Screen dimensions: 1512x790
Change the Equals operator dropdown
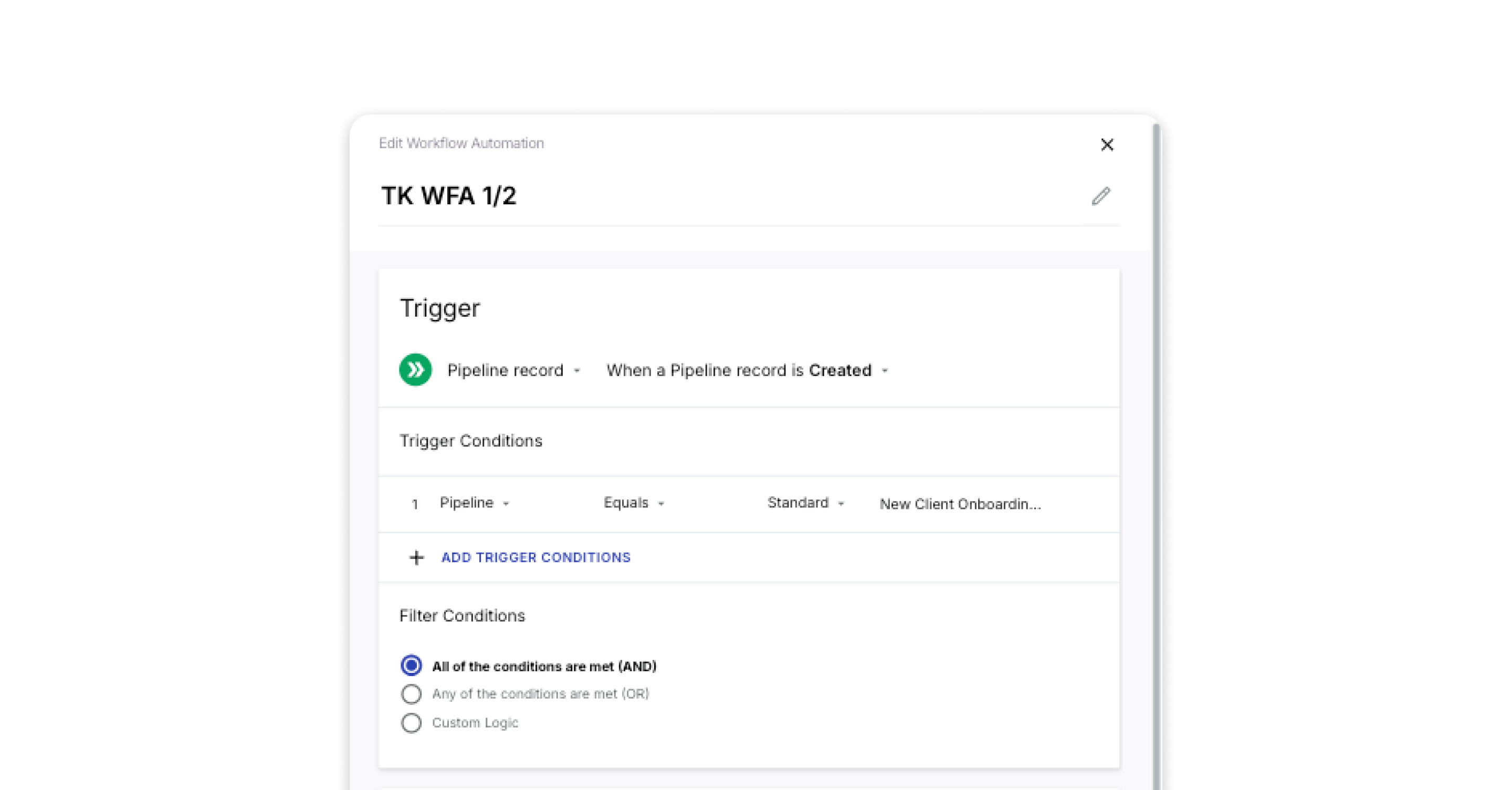[x=634, y=503]
